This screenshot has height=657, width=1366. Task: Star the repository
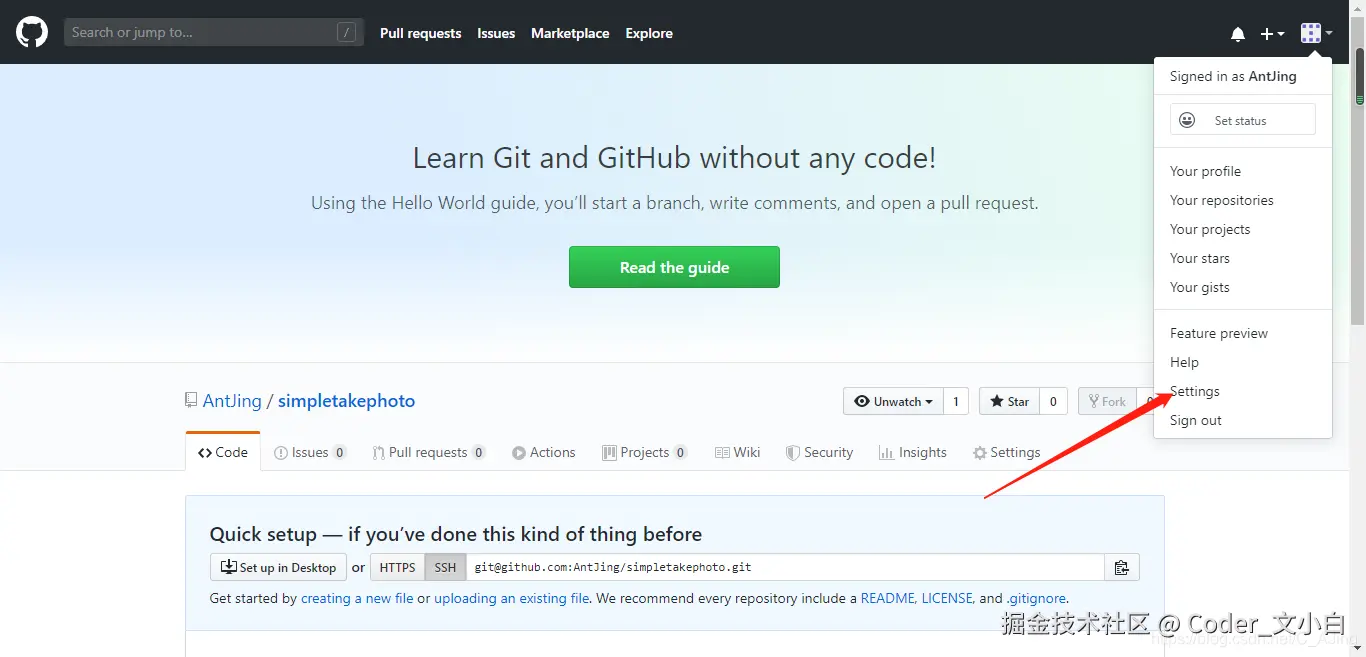[x=1009, y=401]
